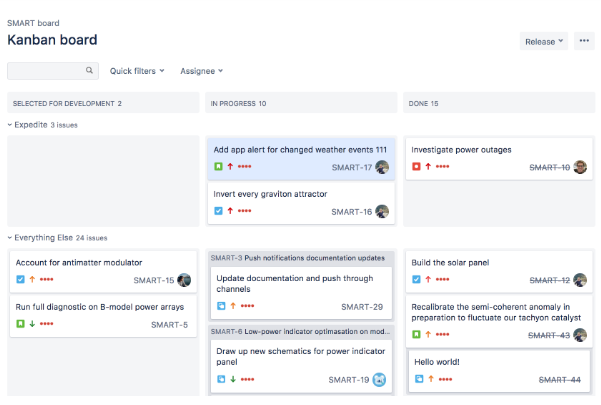Click orange priority arrow on SMART-15
This screenshot has height=405, width=601.
click(x=32, y=279)
